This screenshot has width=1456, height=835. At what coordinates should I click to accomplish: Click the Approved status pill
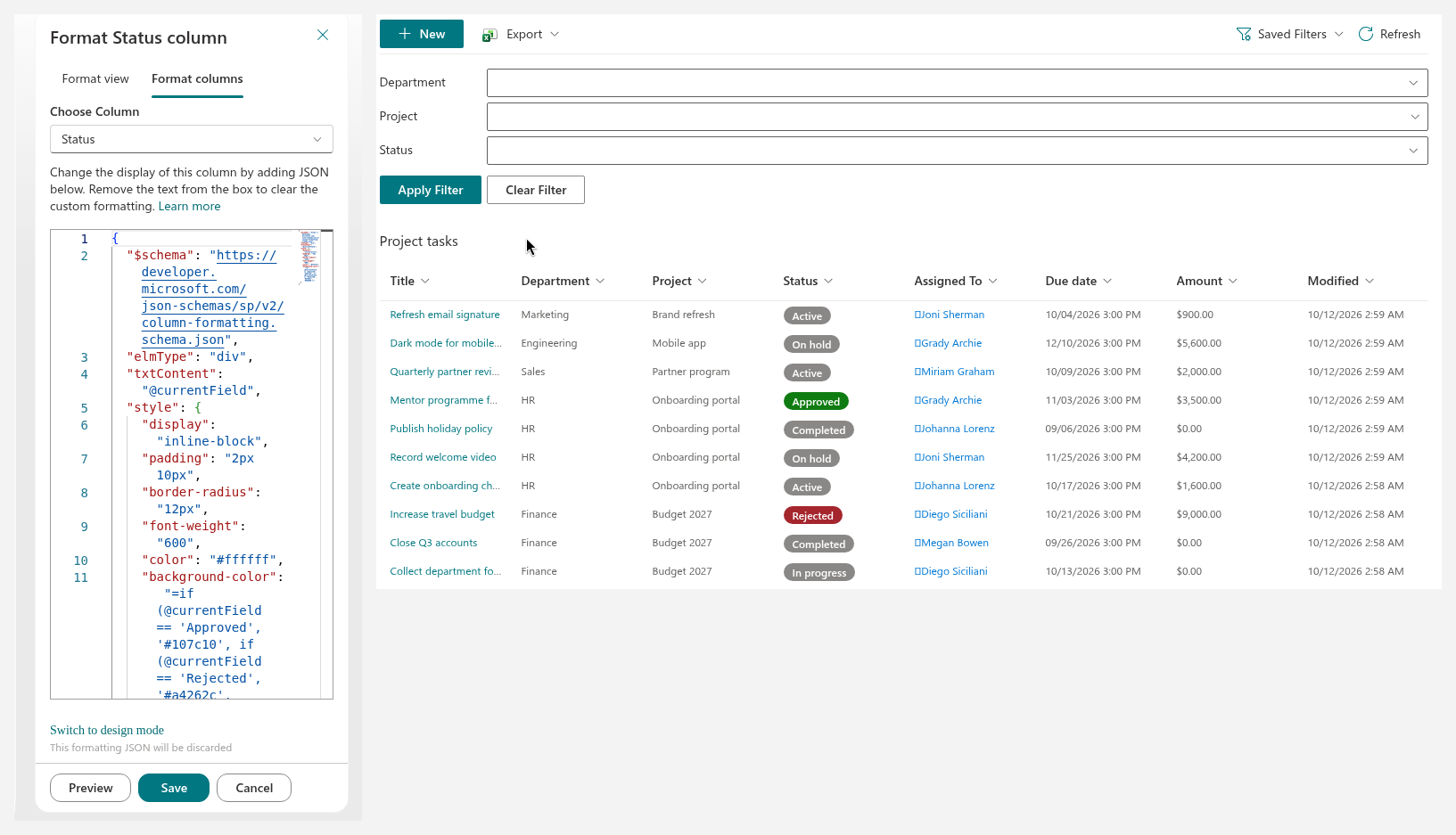tap(816, 402)
